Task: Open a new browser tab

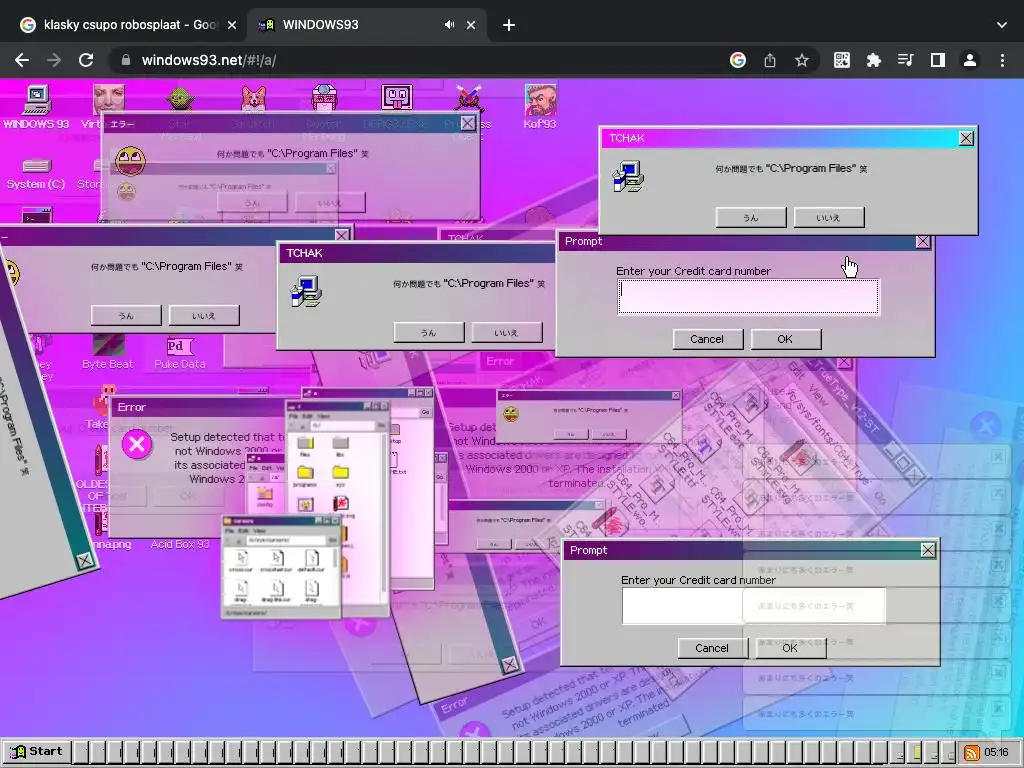Action: [x=509, y=25]
